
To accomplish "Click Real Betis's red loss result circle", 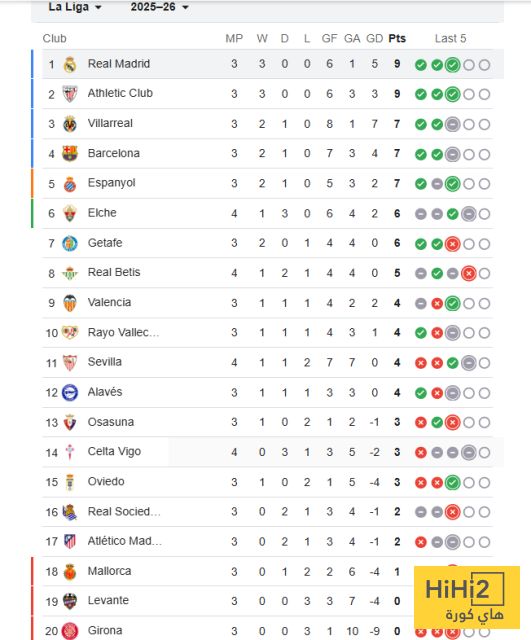I will tap(469, 273).
